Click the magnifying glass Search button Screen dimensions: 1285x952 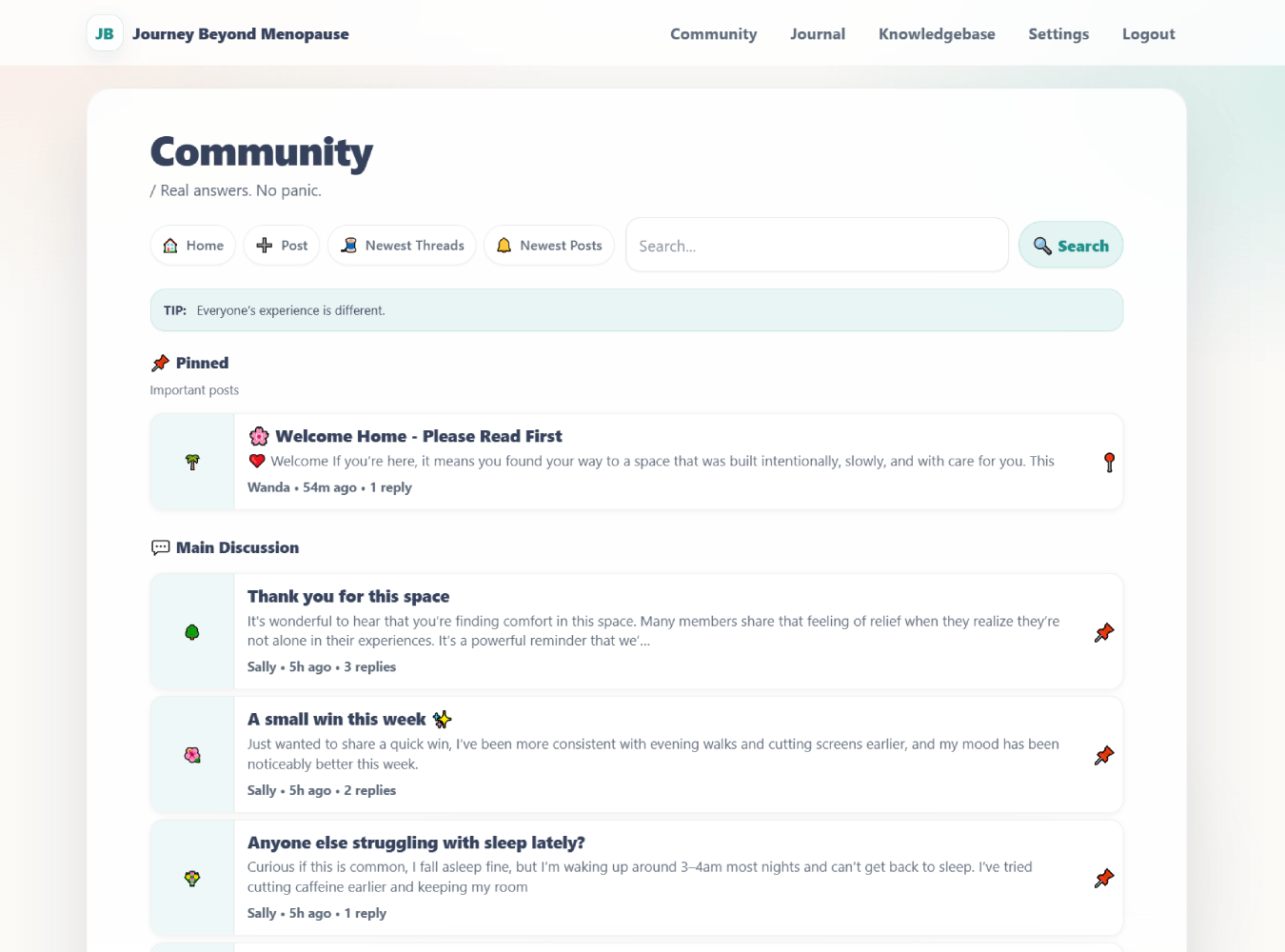1070,246
